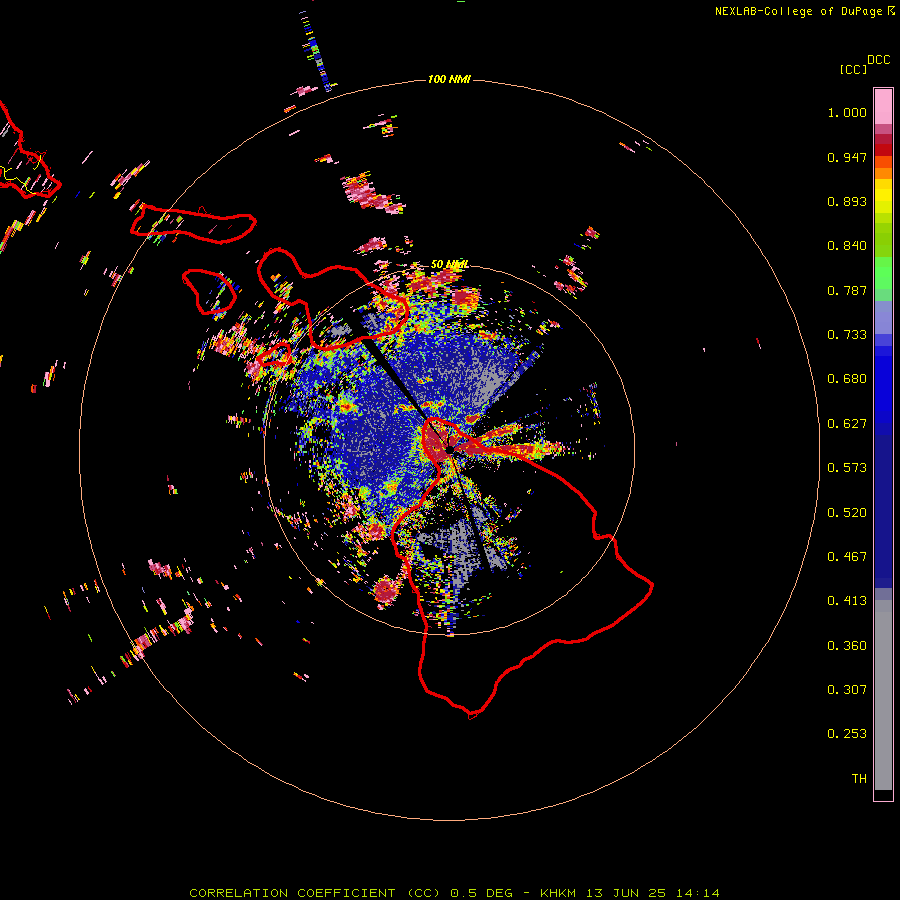
Task: Click the KHKM radar station identifier
Action: pos(558,893)
